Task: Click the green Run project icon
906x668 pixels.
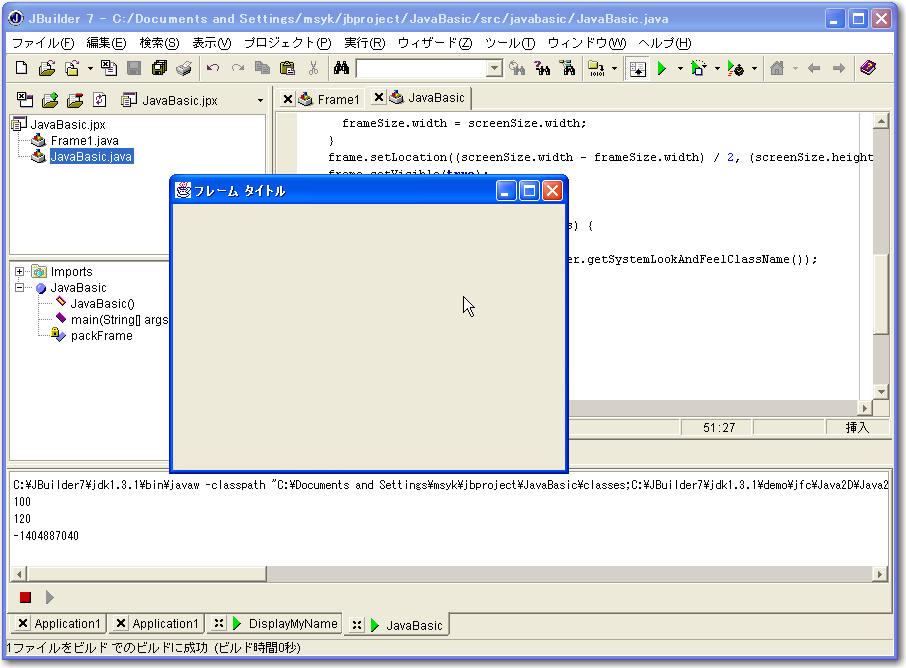Action: point(661,68)
